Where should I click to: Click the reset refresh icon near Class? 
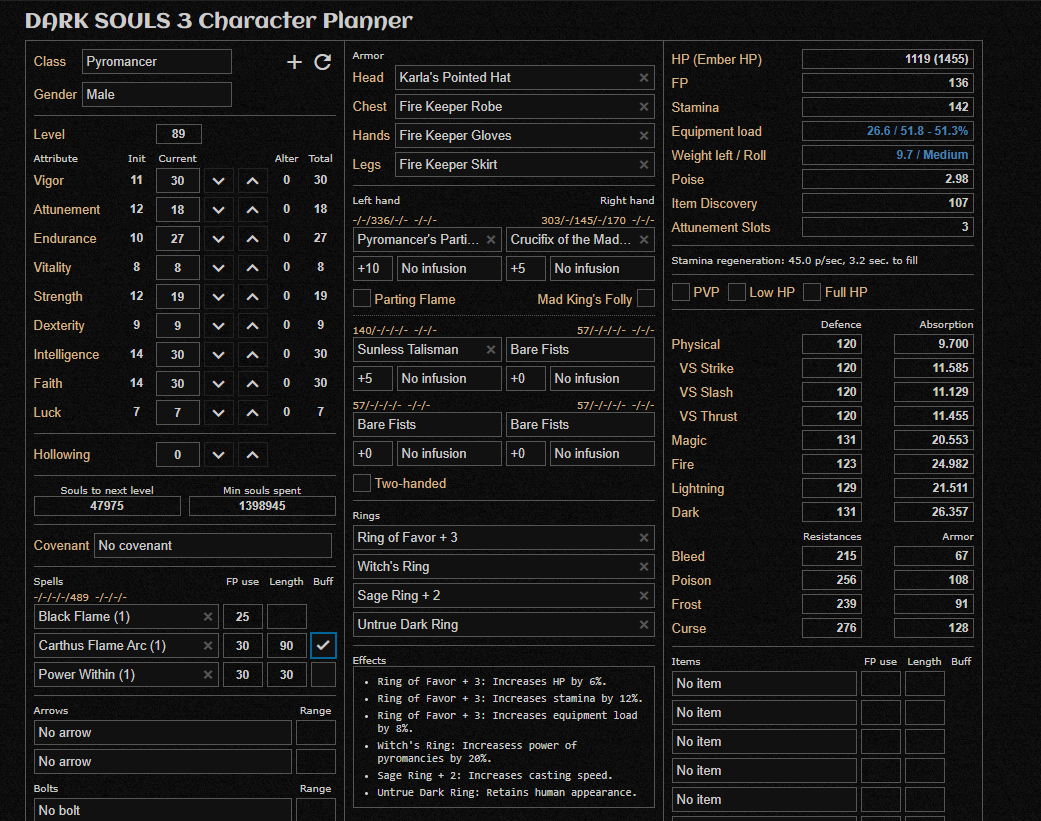click(x=323, y=62)
